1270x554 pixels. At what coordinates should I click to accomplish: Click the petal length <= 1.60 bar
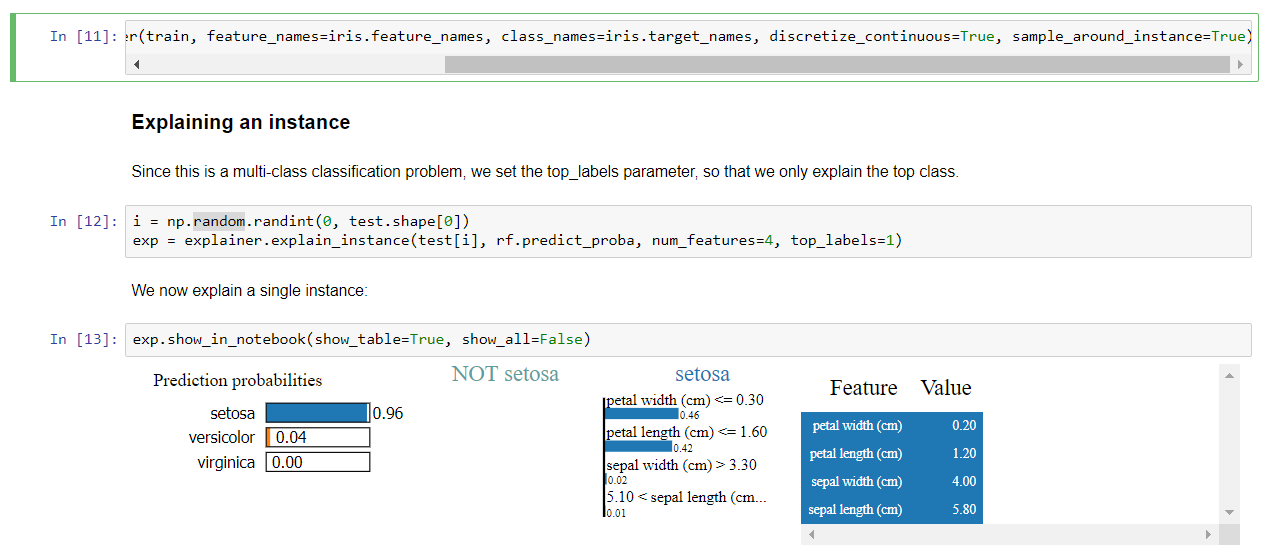(639, 447)
